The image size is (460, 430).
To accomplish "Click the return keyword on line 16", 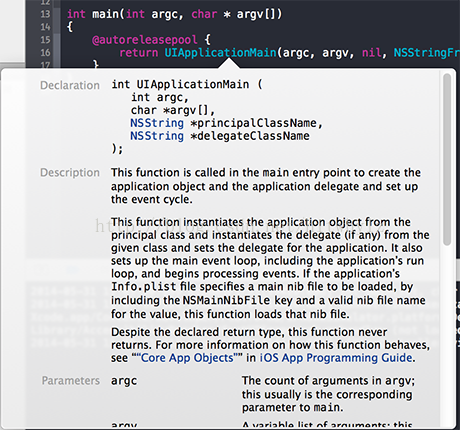I will coord(139,53).
